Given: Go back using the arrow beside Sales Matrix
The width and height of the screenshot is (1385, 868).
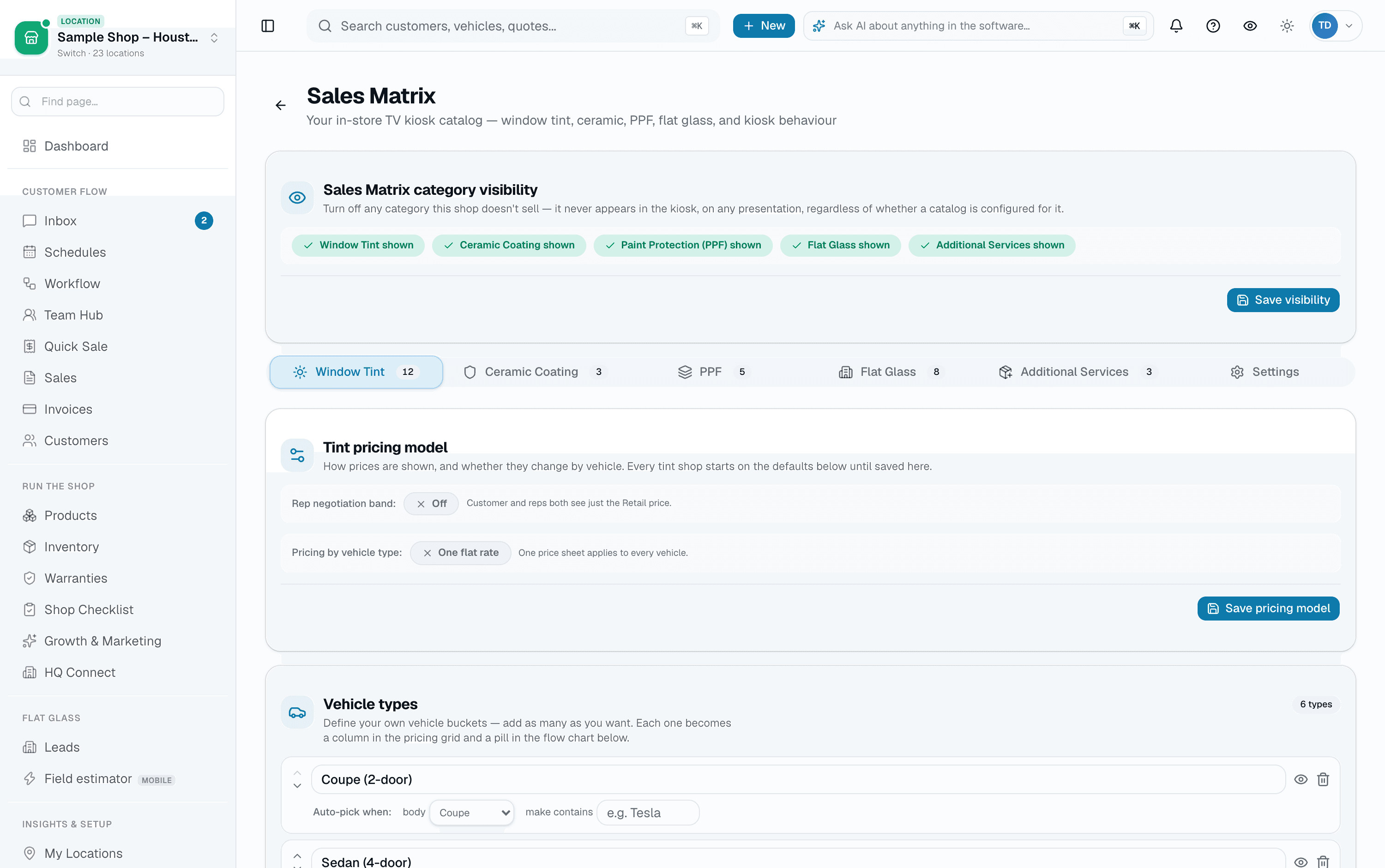Looking at the screenshot, I should tap(281, 105).
